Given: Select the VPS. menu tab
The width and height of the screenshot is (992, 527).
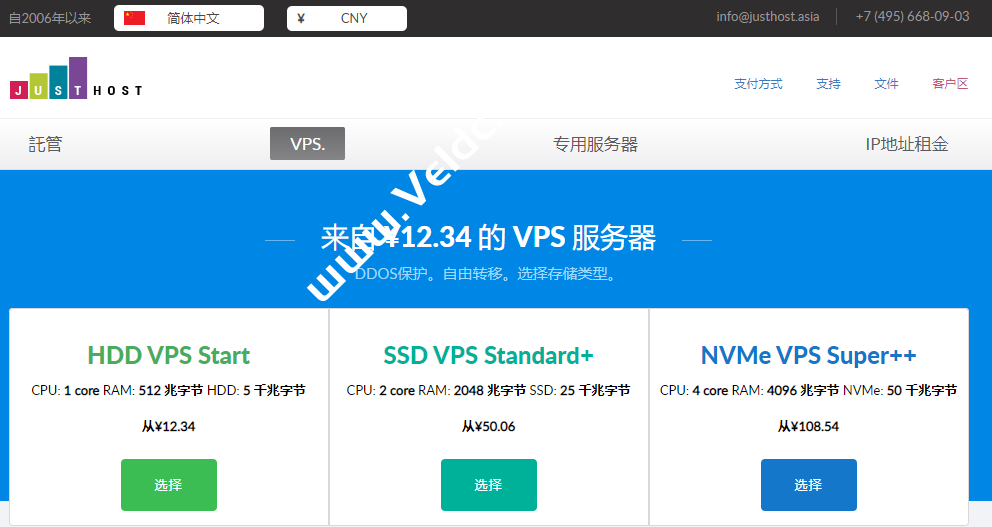Looking at the screenshot, I should pos(307,144).
